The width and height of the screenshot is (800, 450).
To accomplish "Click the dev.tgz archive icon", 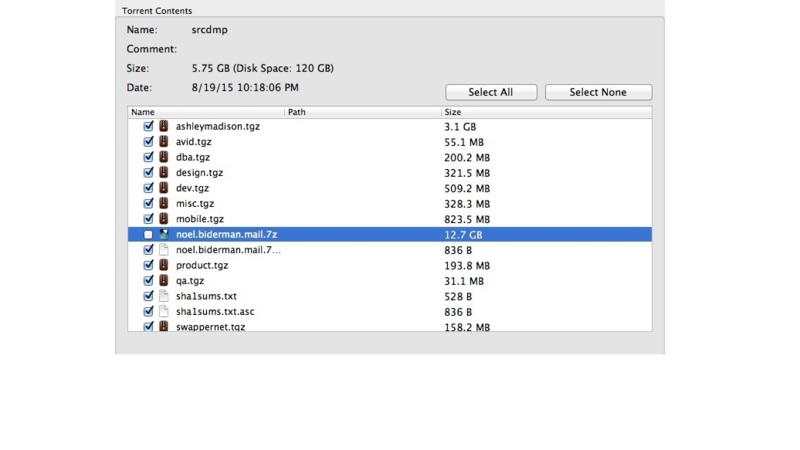I will pos(164,188).
